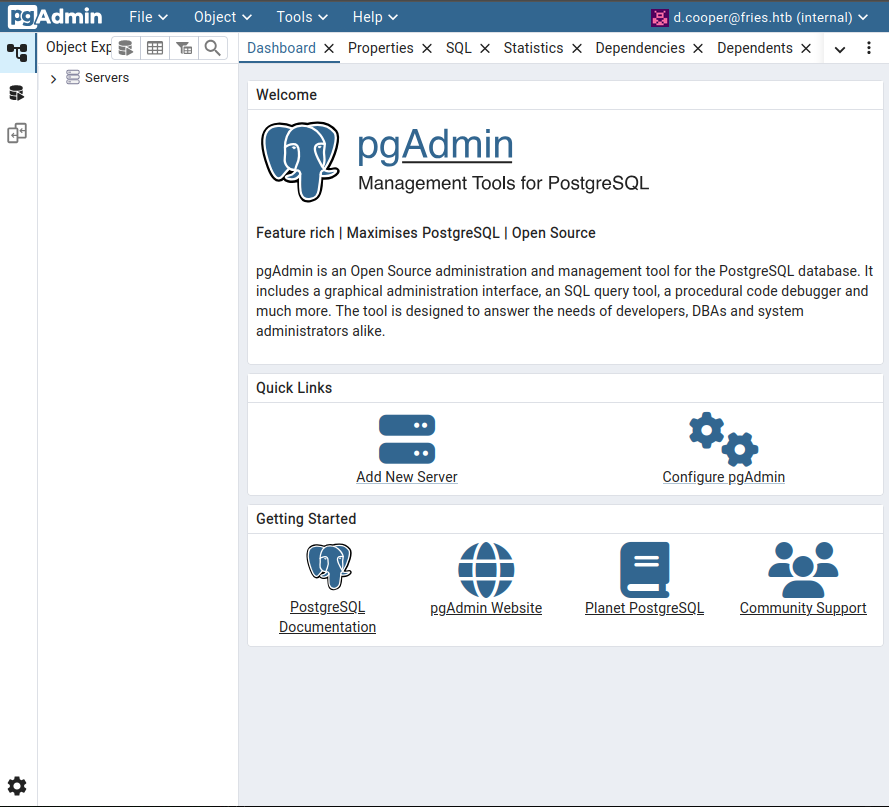Click the Query Tool icon in Object Explorer

coord(125,48)
